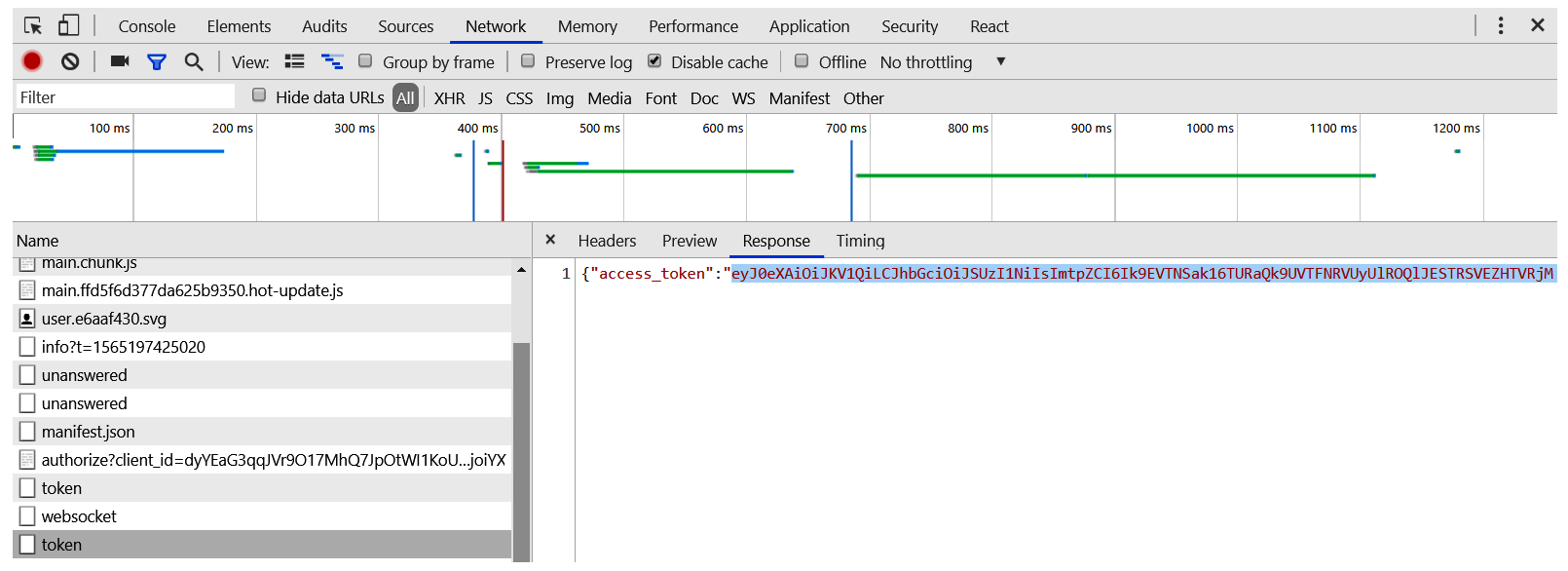The image size is (1568, 571).
Task: Enable the Preserve log checkbox
Action: 528,61
